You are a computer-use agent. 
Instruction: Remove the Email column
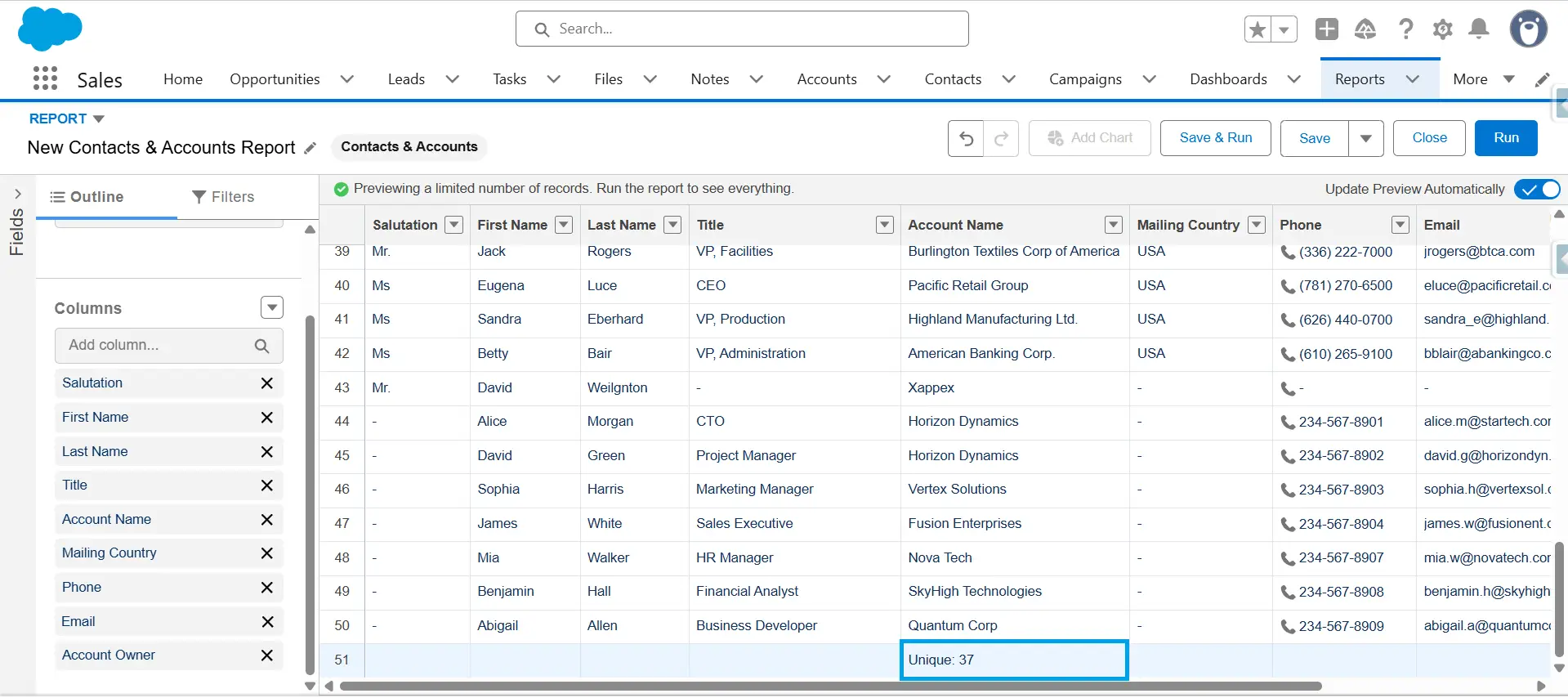coord(266,621)
